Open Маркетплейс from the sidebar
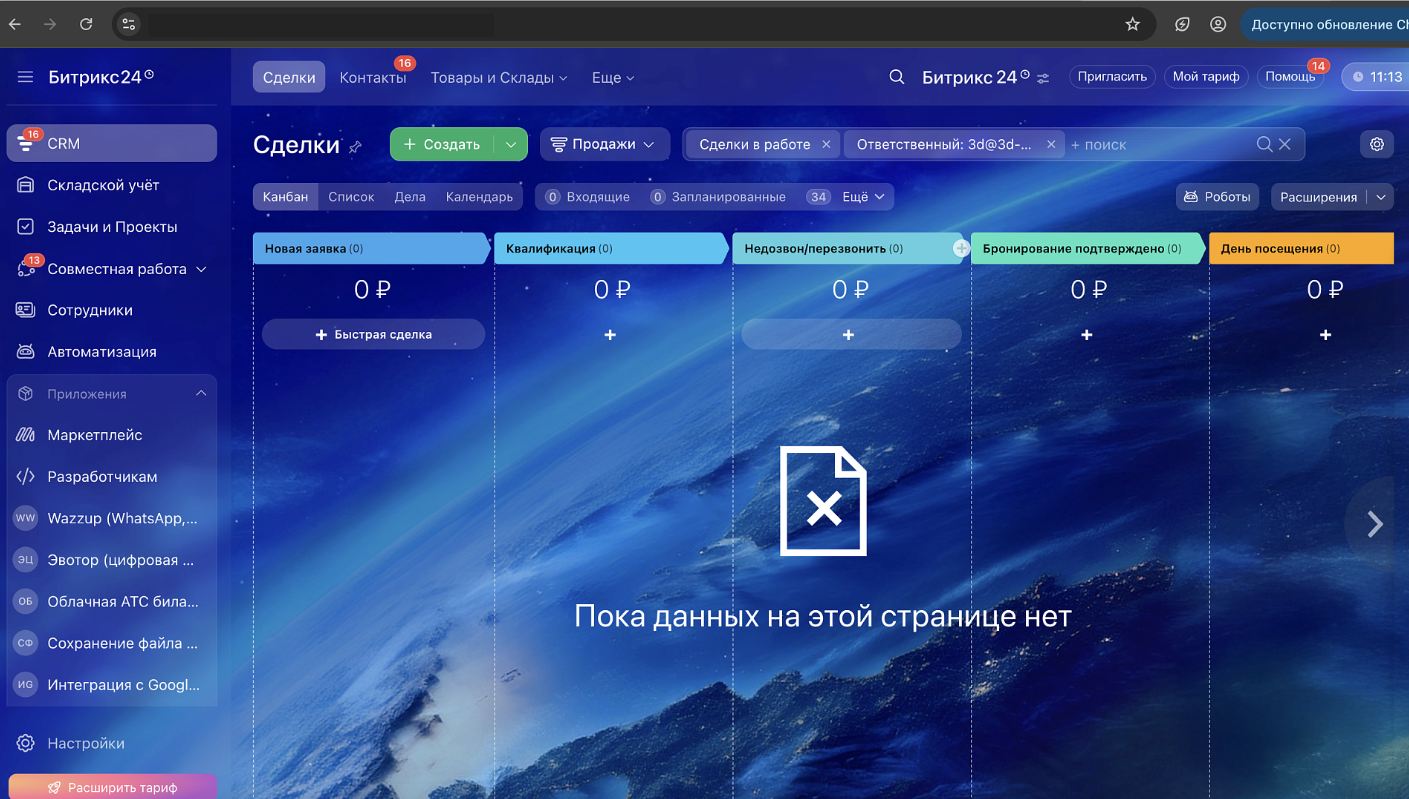Viewport: 1409px width, 799px height. [x=95, y=435]
